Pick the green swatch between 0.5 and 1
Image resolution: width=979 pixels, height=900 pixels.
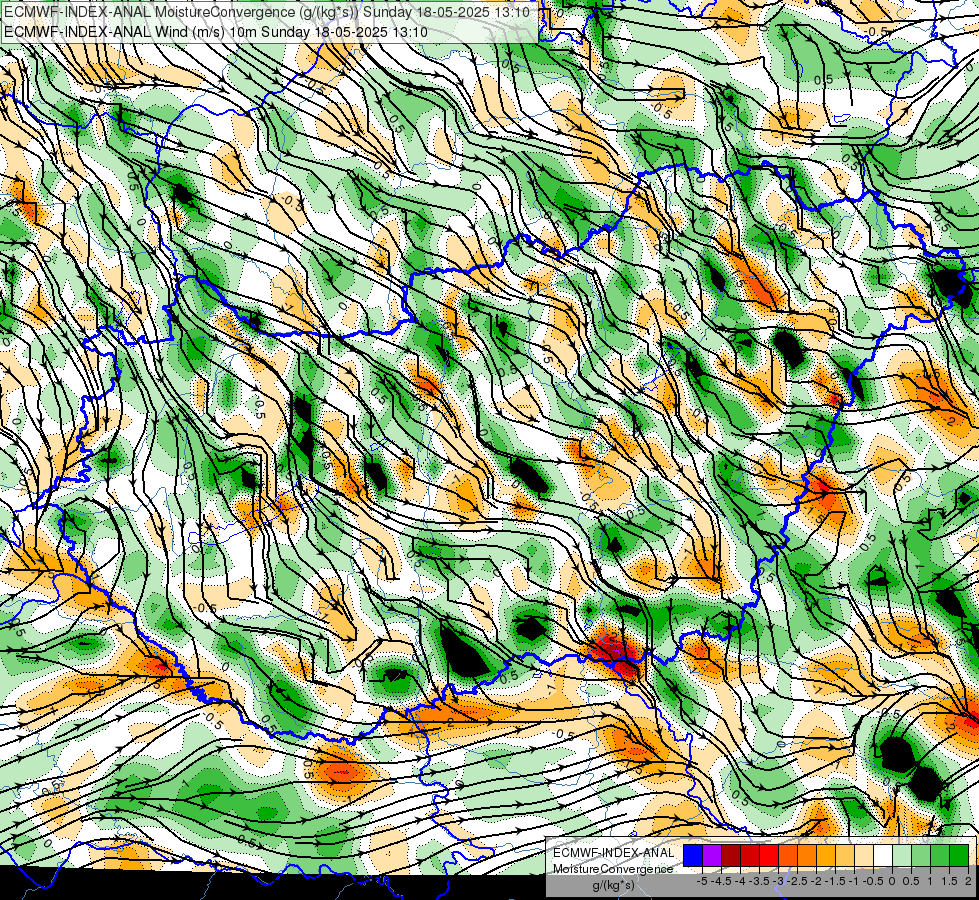921,856
